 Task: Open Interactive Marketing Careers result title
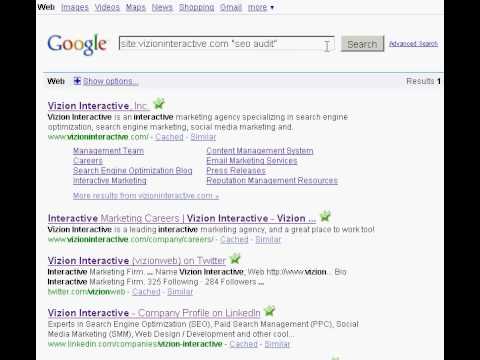point(182,218)
